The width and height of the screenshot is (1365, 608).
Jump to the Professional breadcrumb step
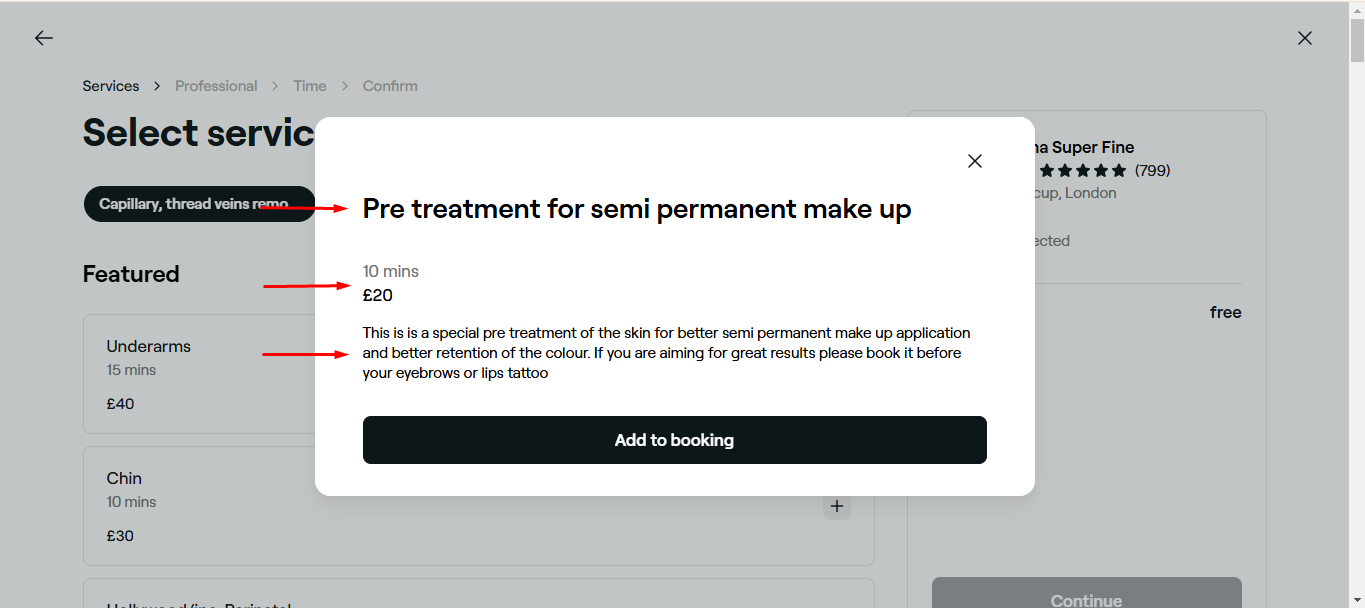click(x=216, y=86)
